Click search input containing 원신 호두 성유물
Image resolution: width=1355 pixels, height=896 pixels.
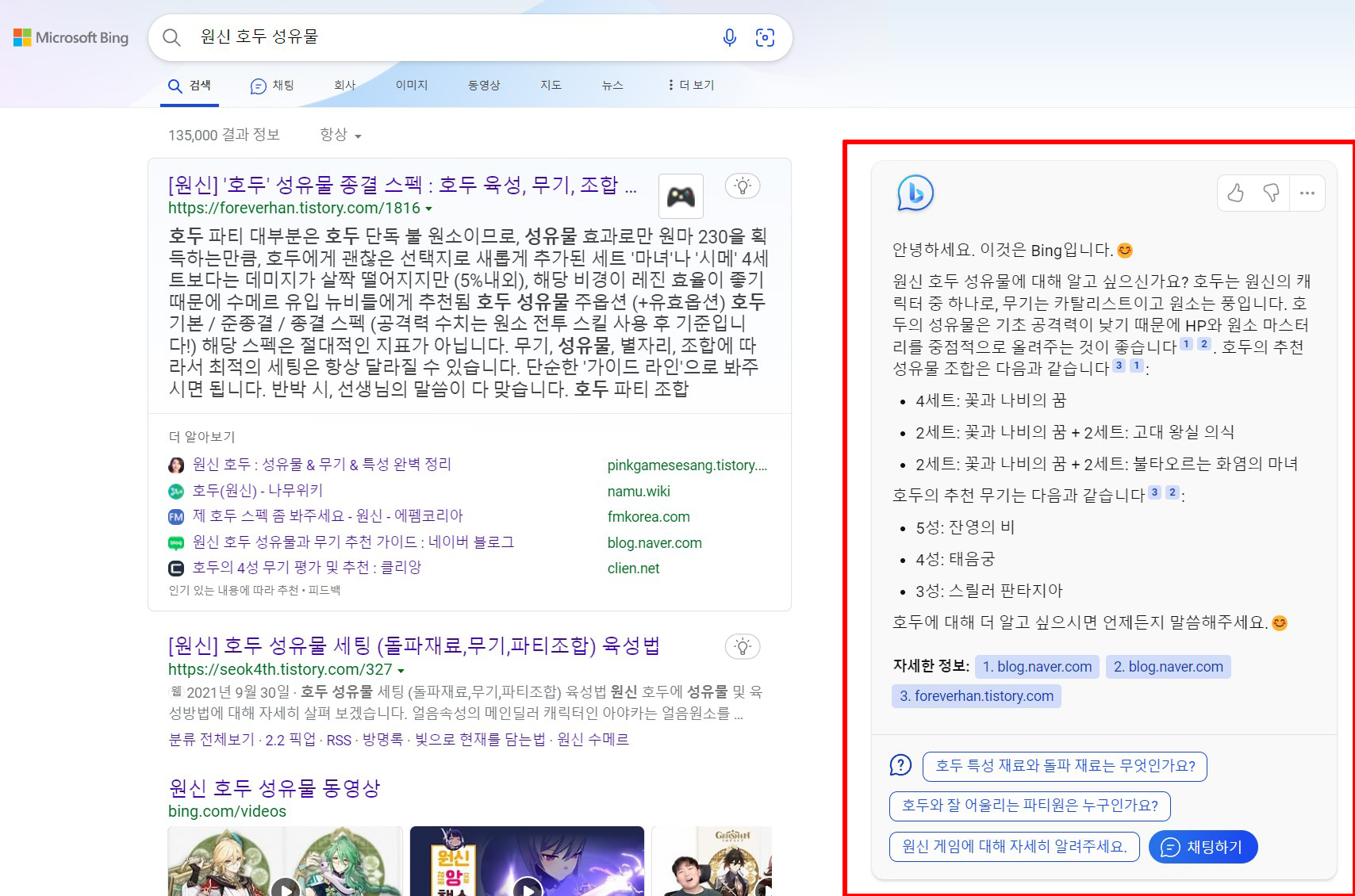point(452,37)
